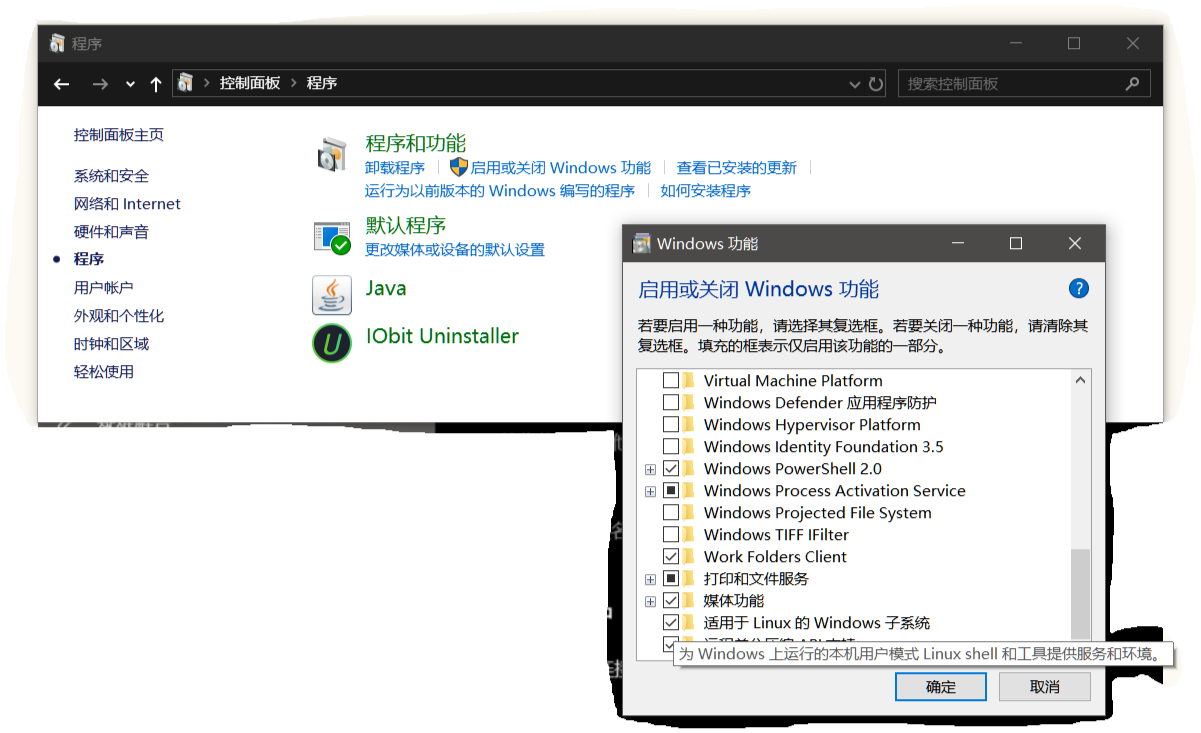Click 运行为以前版本的 Windows 编写的程序 link
This screenshot has width=1201, height=733.
coord(500,191)
